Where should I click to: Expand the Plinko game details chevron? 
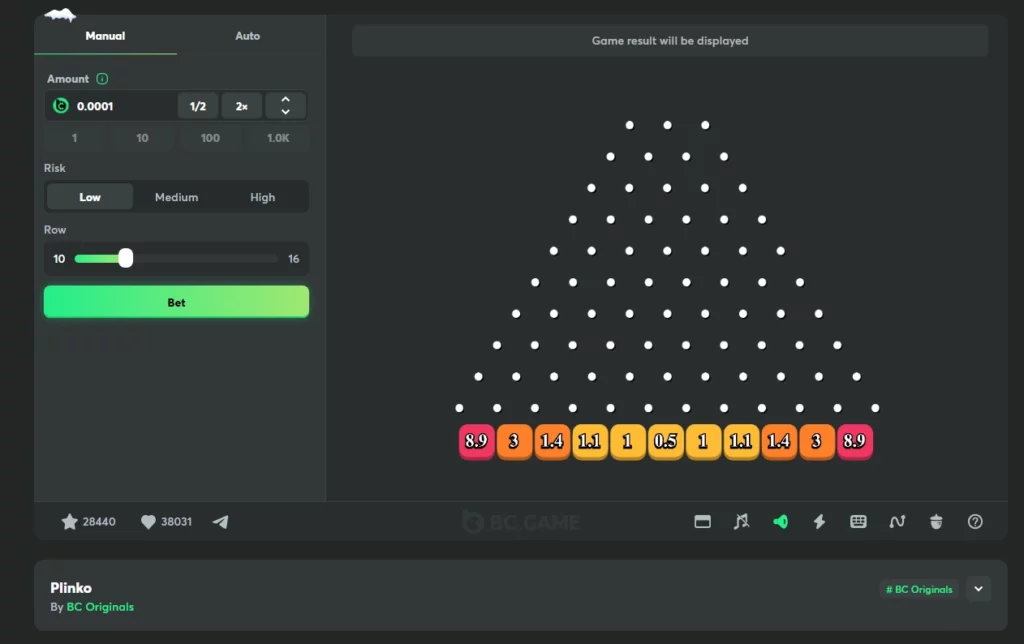tap(979, 589)
